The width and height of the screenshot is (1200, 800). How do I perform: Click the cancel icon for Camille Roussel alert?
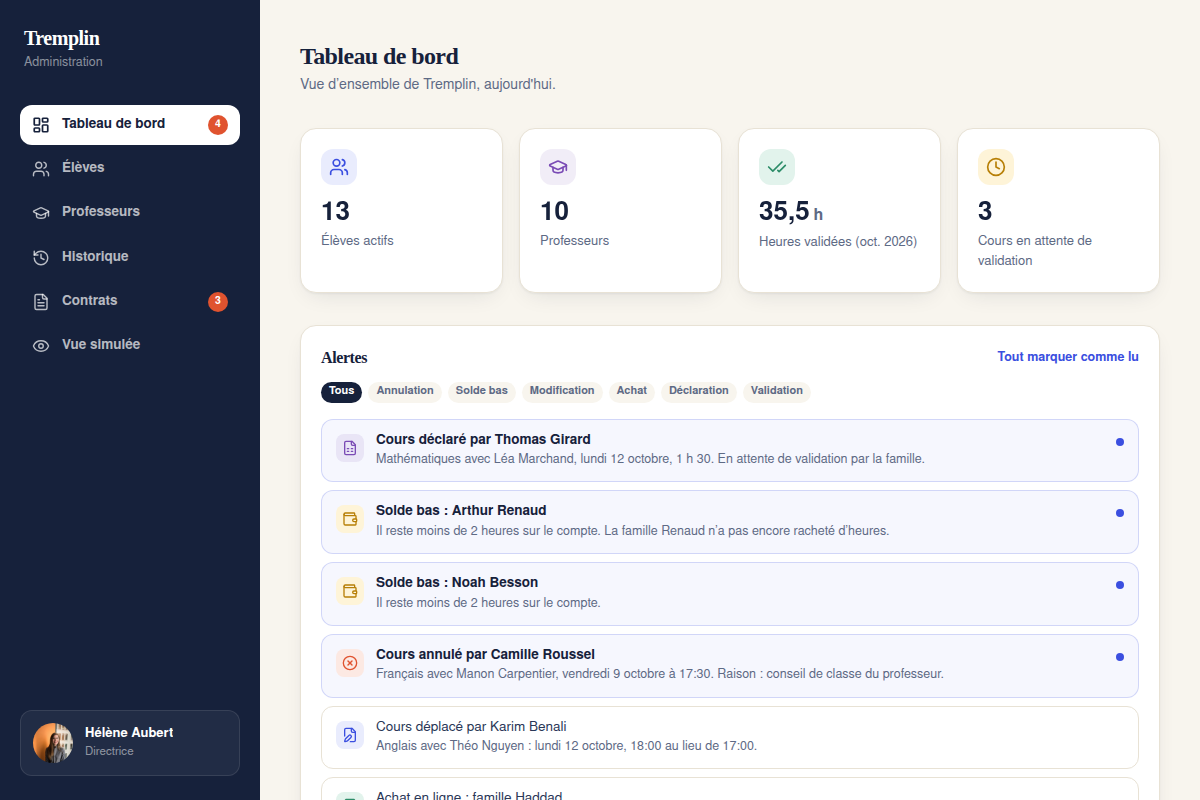350,663
